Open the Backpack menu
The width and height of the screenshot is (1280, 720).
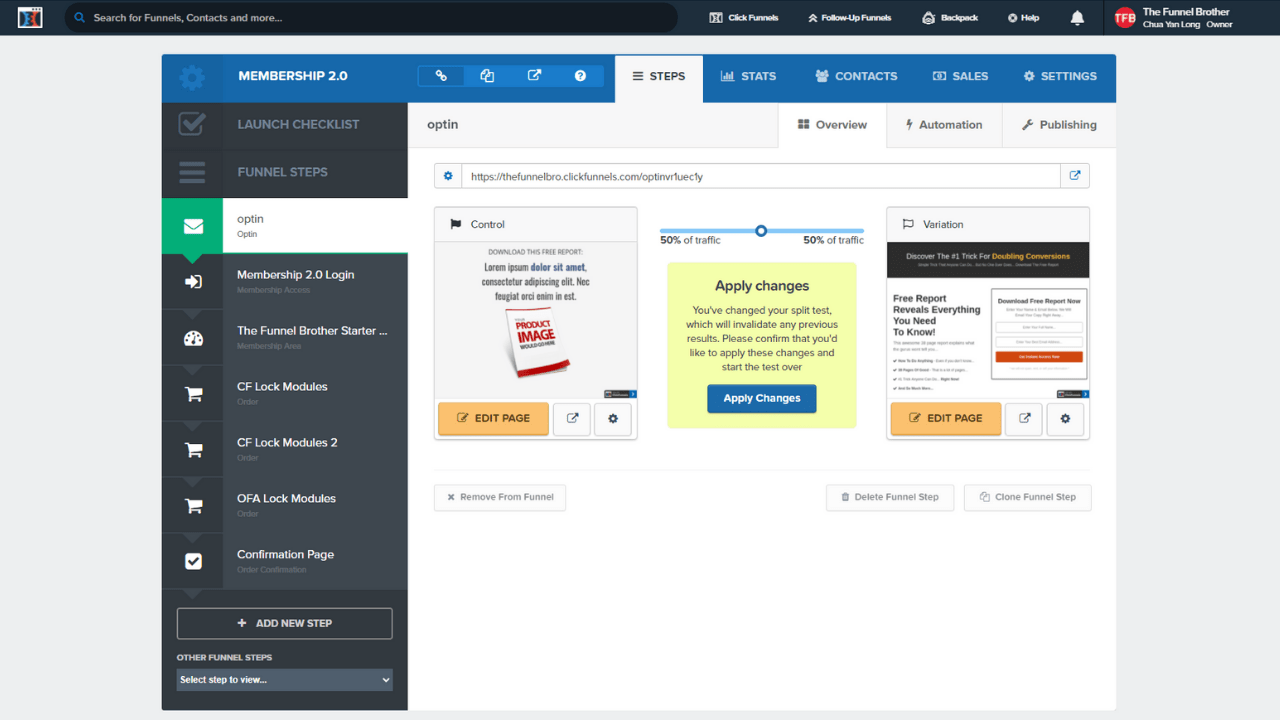(950, 18)
